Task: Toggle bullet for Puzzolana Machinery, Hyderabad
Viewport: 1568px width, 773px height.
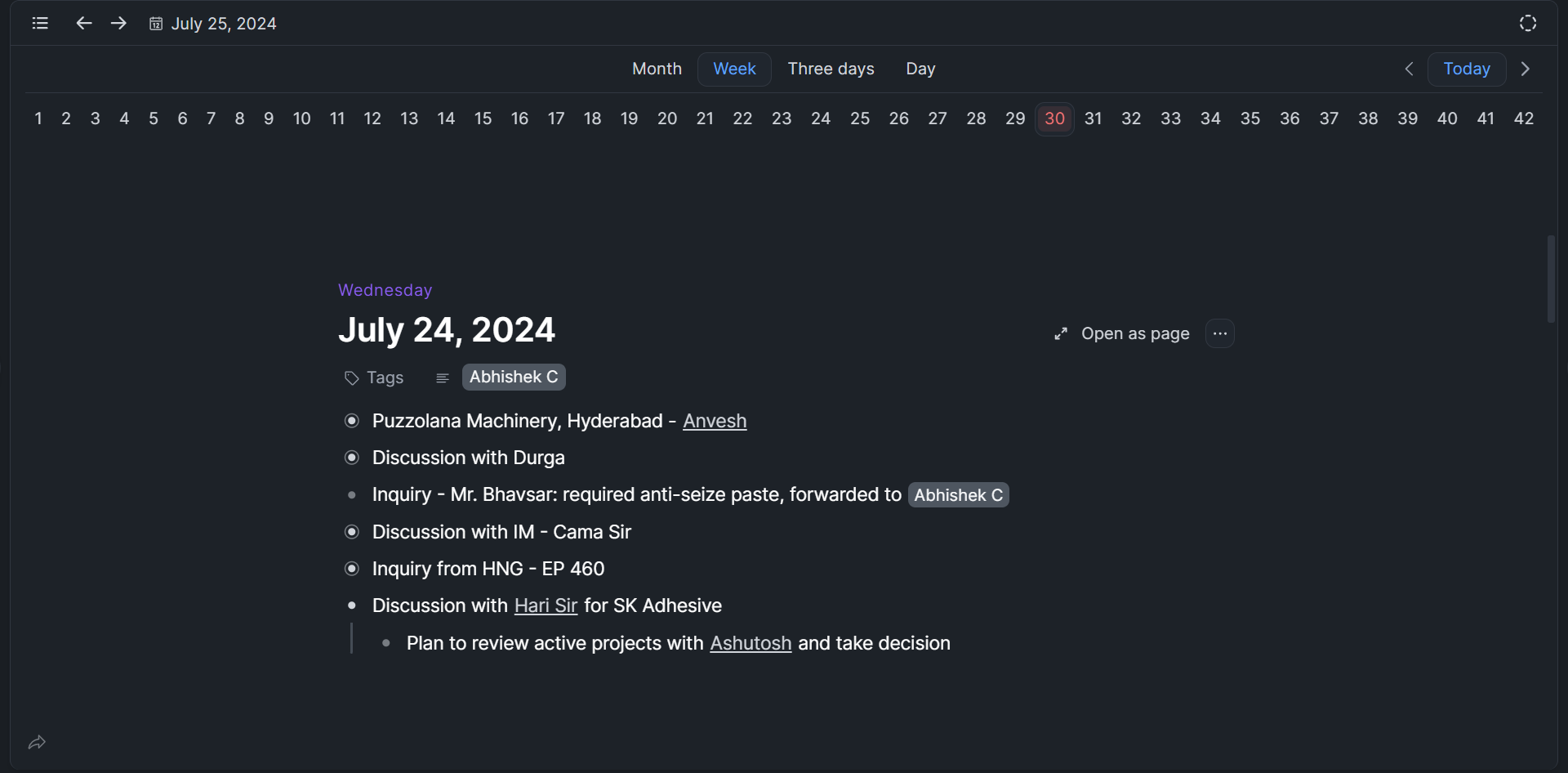Action: (x=352, y=421)
